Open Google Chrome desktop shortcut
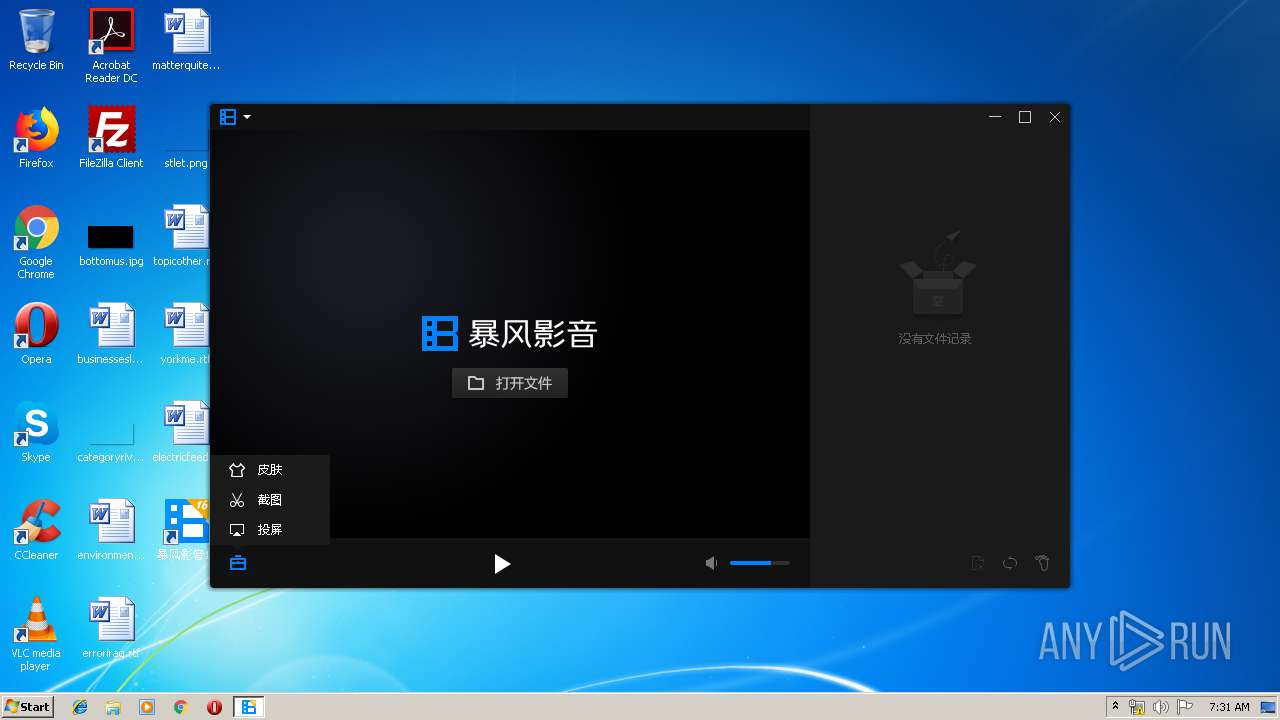 pyautogui.click(x=36, y=242)
